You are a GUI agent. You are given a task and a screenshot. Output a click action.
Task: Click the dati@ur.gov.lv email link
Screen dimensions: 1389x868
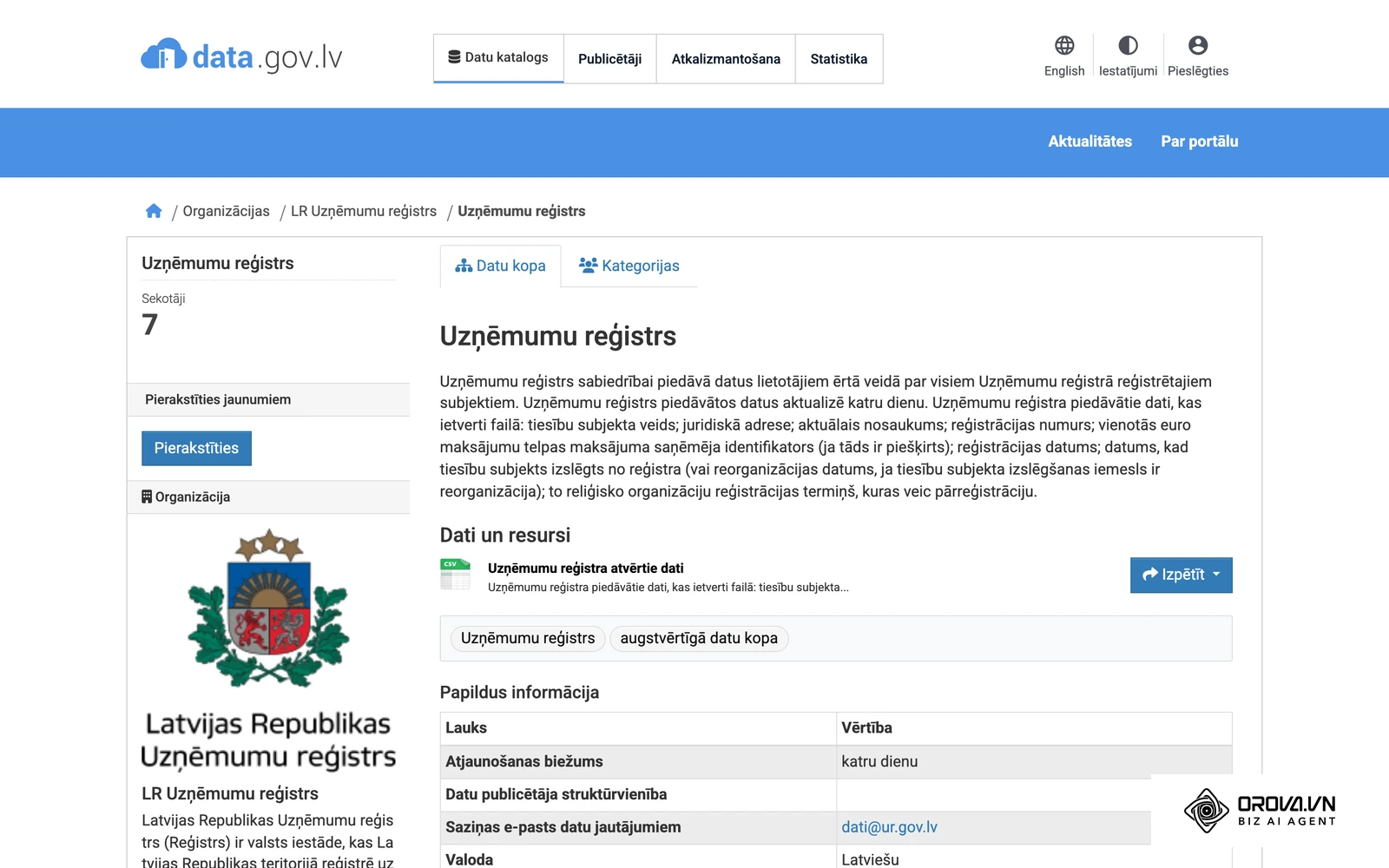pyautogui.click(x=889, y=827)
